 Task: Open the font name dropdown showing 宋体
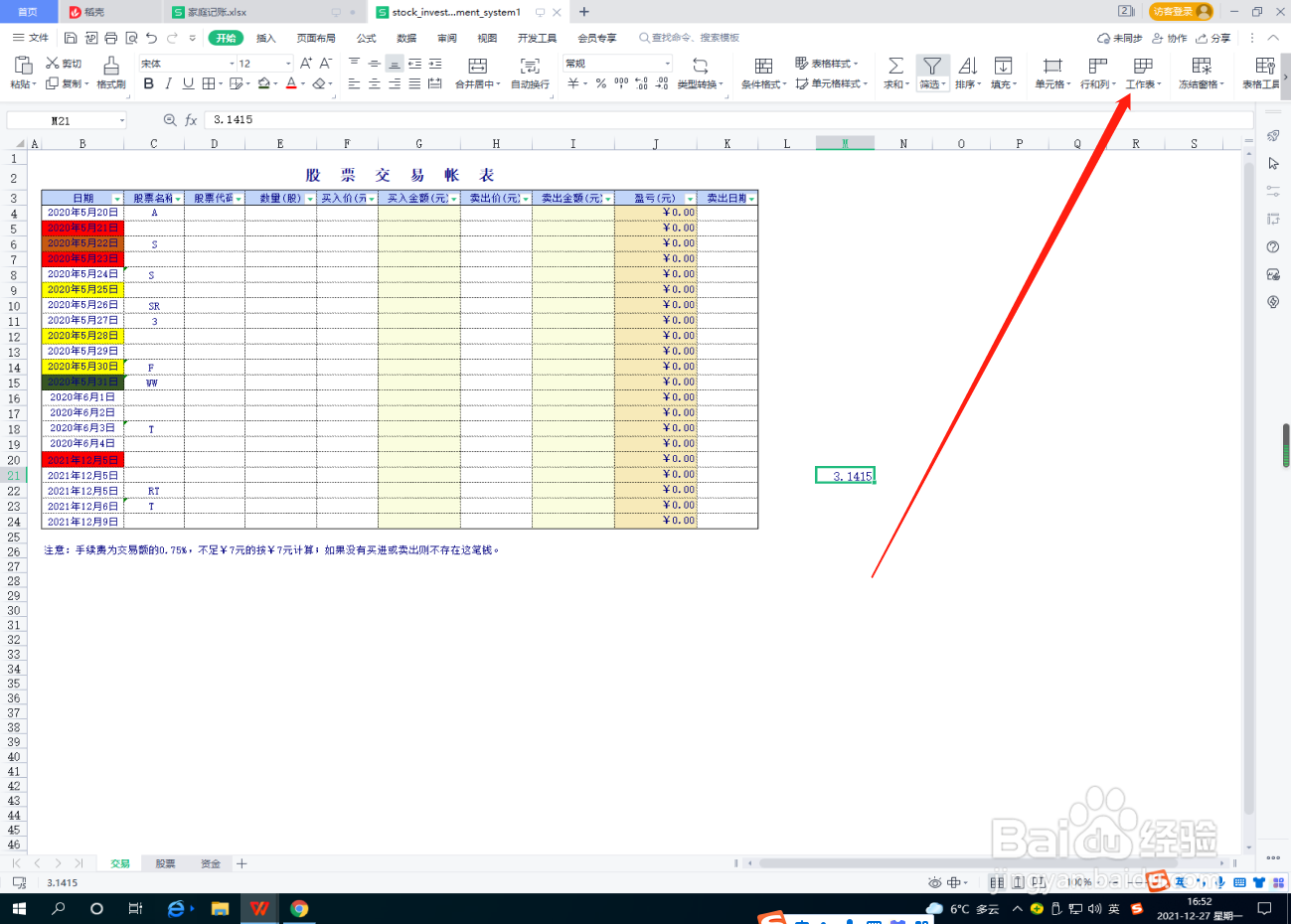pos(231,64)
